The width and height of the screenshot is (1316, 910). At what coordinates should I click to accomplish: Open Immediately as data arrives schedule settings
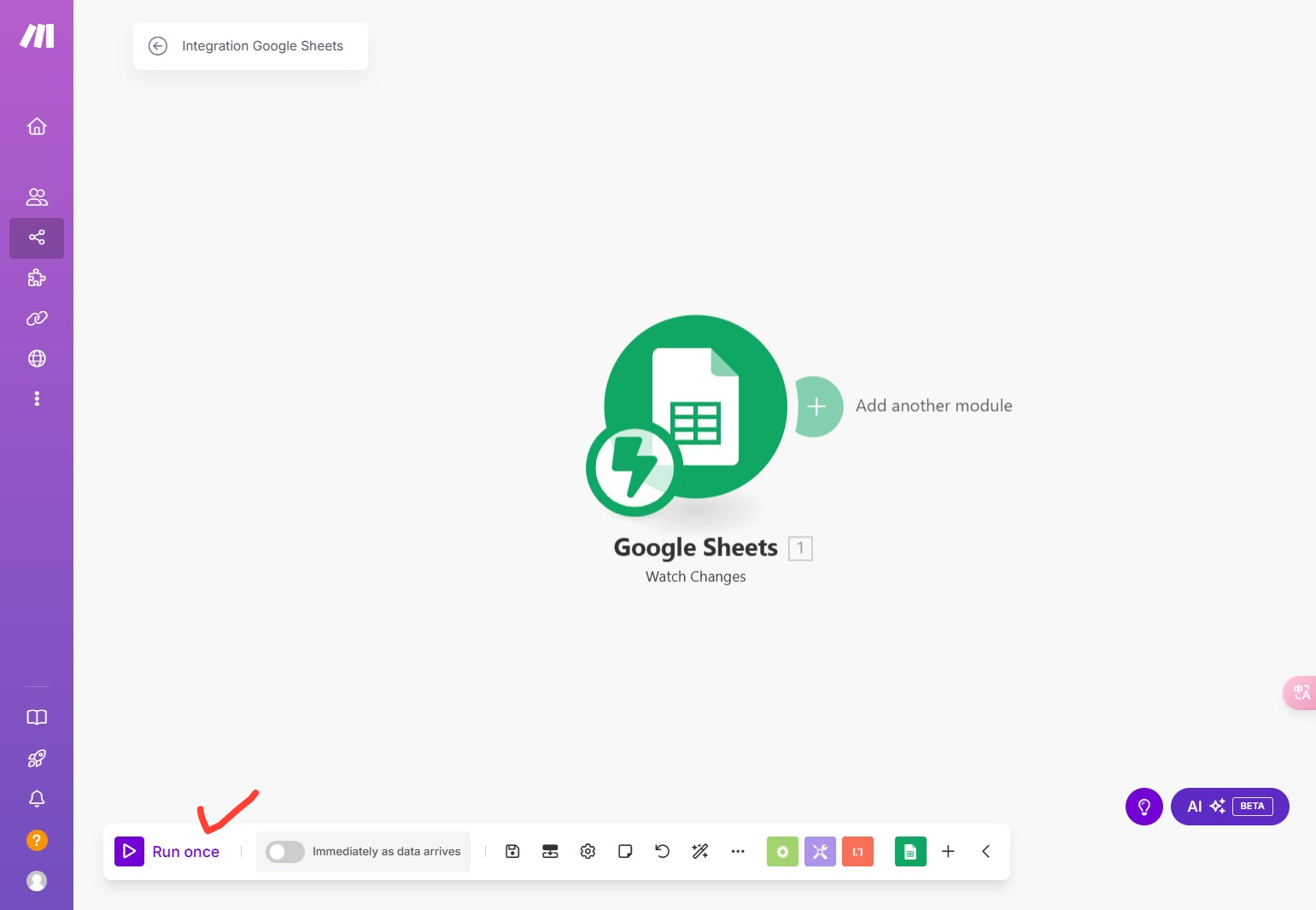pyautogui.click(x=386, y=852)
